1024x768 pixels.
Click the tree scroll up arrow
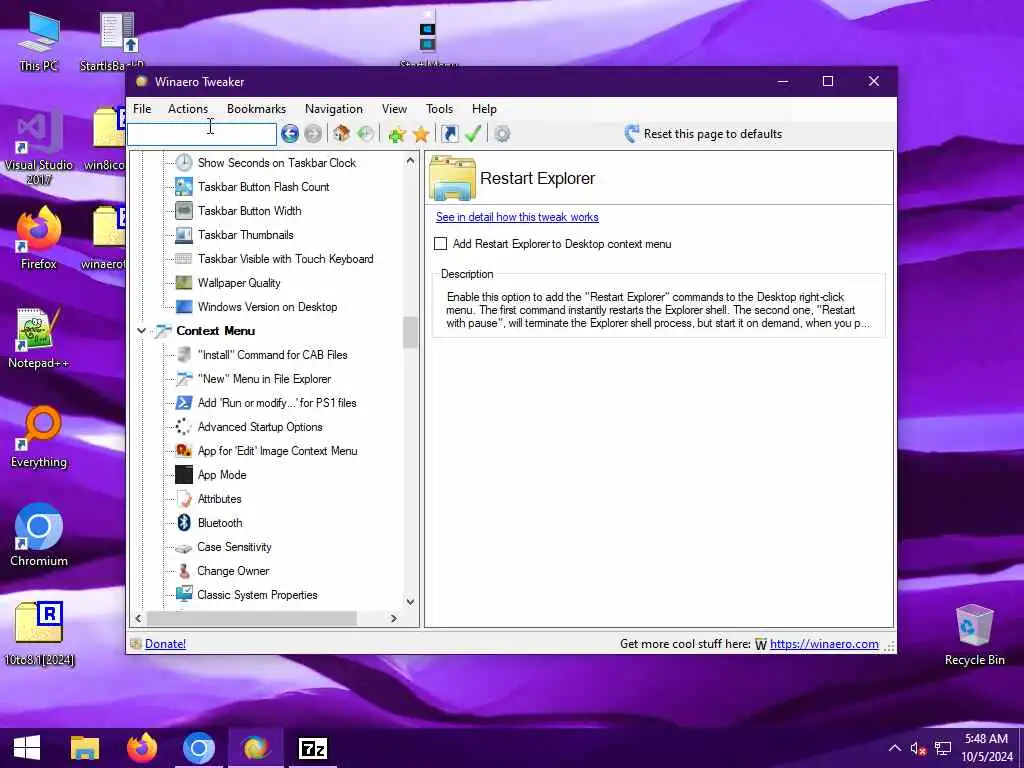coord(410,161)
